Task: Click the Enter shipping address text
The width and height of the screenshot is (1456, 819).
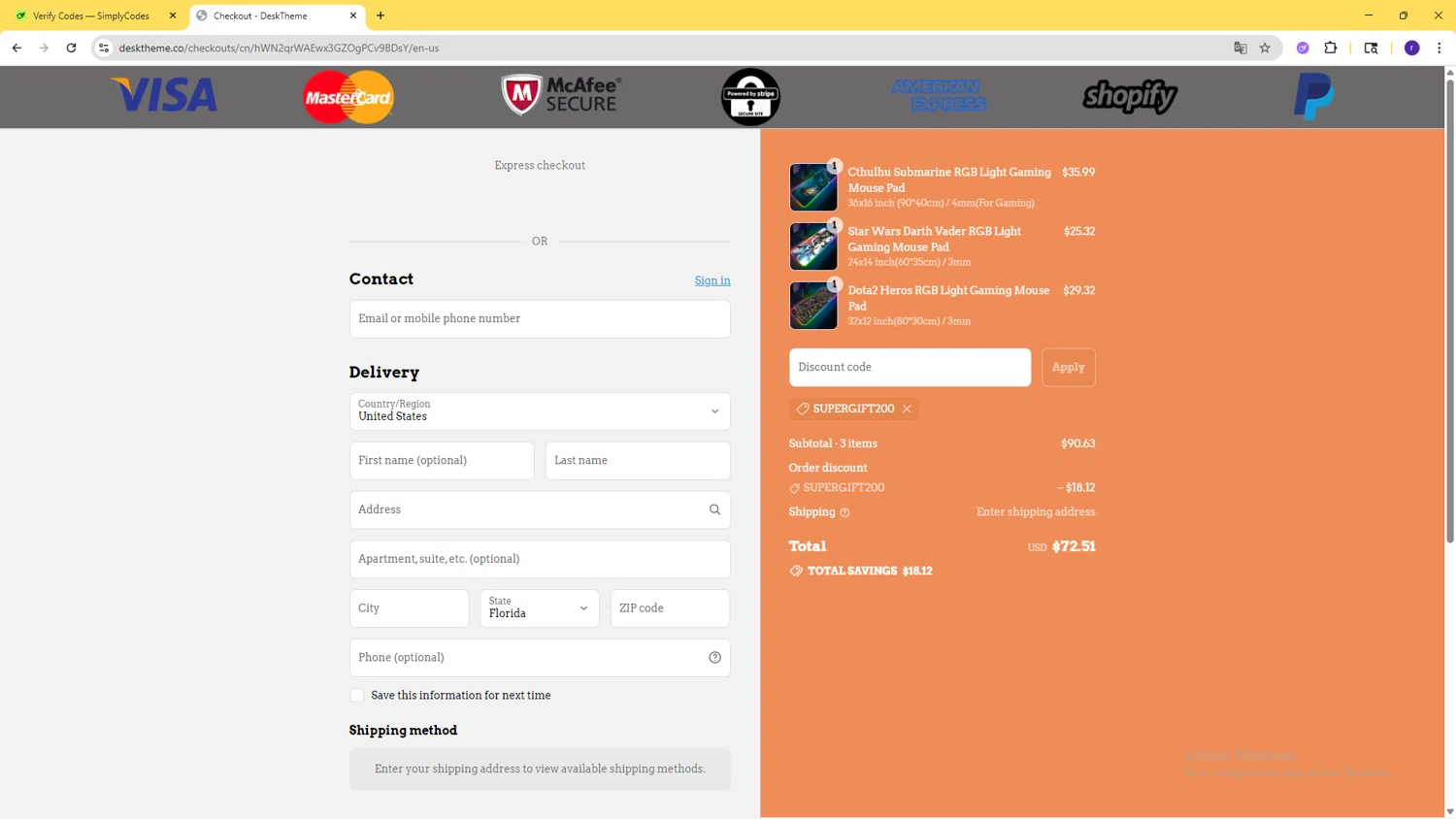Action: 1036,512
